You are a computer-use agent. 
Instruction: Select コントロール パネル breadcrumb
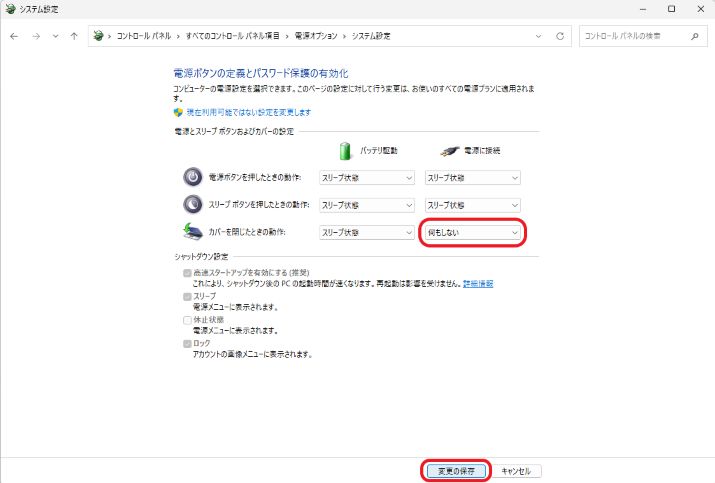(x=144, y=36)
